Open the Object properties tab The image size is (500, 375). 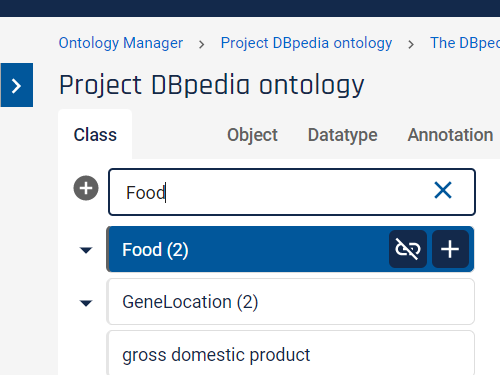(x=252, y=135)
